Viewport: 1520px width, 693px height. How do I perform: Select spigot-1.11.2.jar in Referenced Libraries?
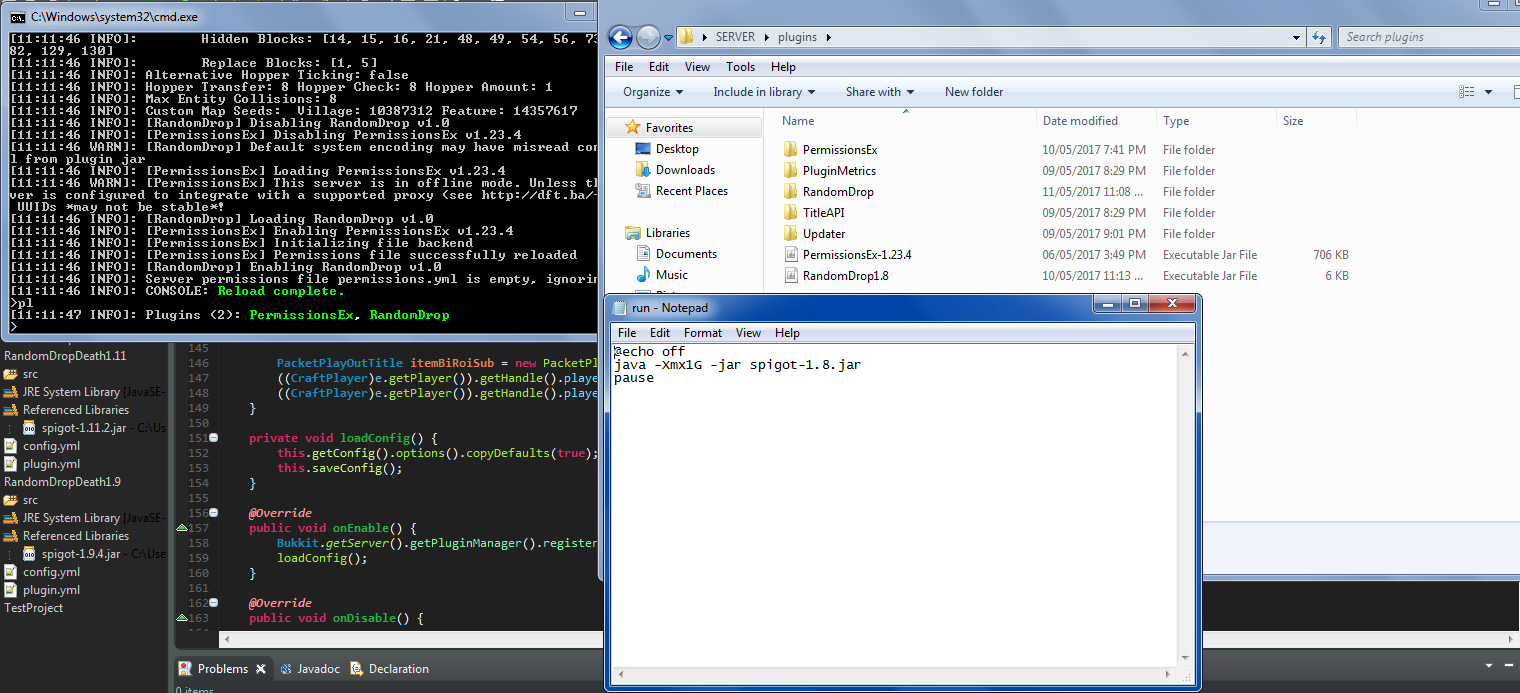(x=83, y=428)
